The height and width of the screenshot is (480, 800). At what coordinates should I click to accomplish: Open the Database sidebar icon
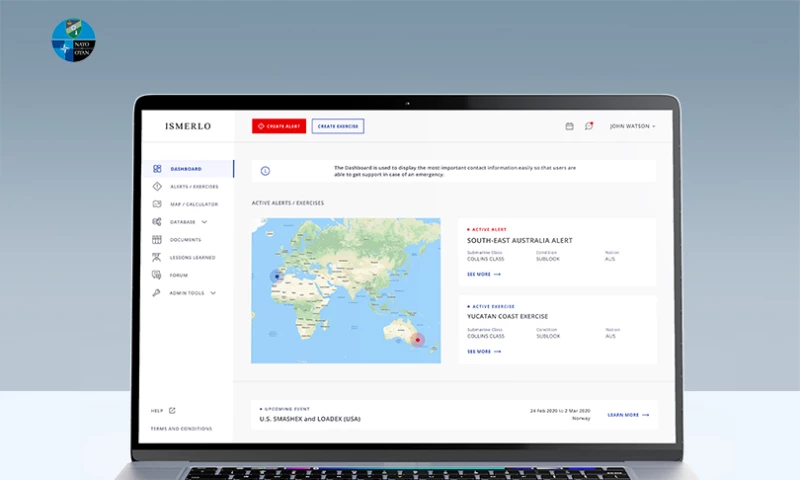tap(157, 222)
